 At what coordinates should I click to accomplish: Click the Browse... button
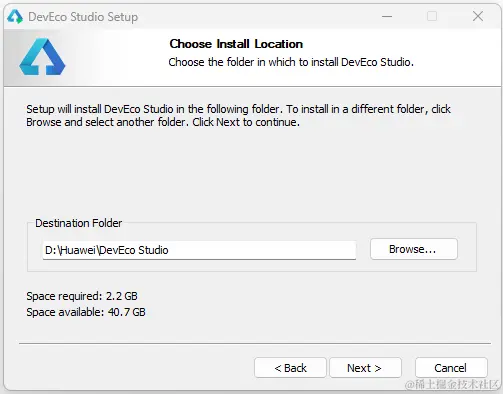(x=414, y=249)
